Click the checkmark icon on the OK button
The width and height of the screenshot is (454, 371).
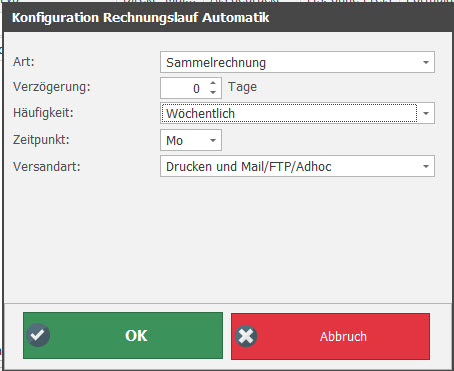tap(38, 335)
